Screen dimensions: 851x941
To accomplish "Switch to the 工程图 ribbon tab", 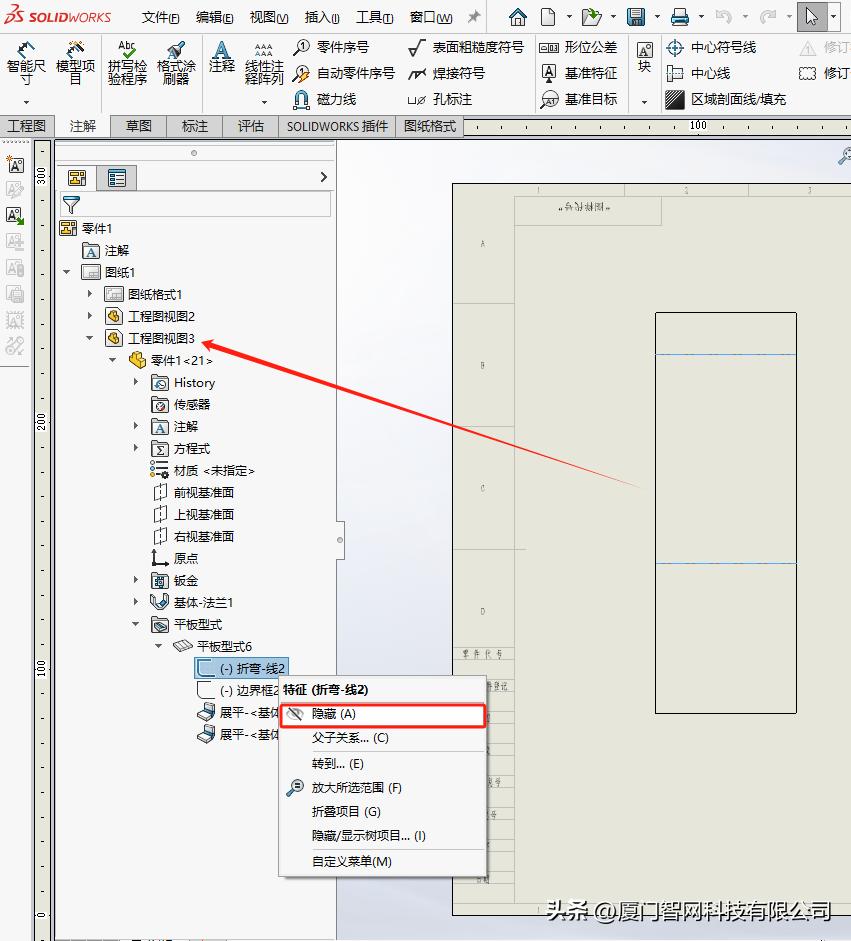I will pos(26,126).
